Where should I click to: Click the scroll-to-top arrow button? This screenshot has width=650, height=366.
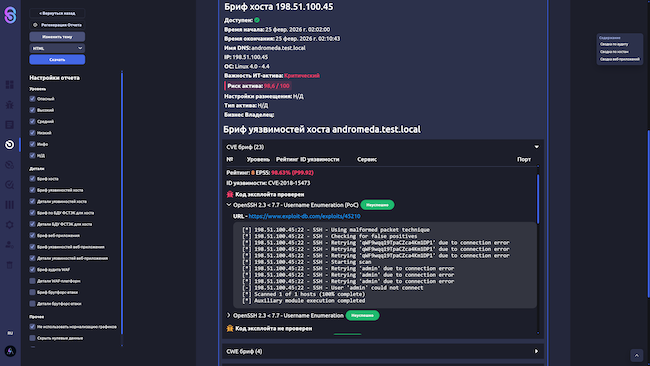[637, 355]
